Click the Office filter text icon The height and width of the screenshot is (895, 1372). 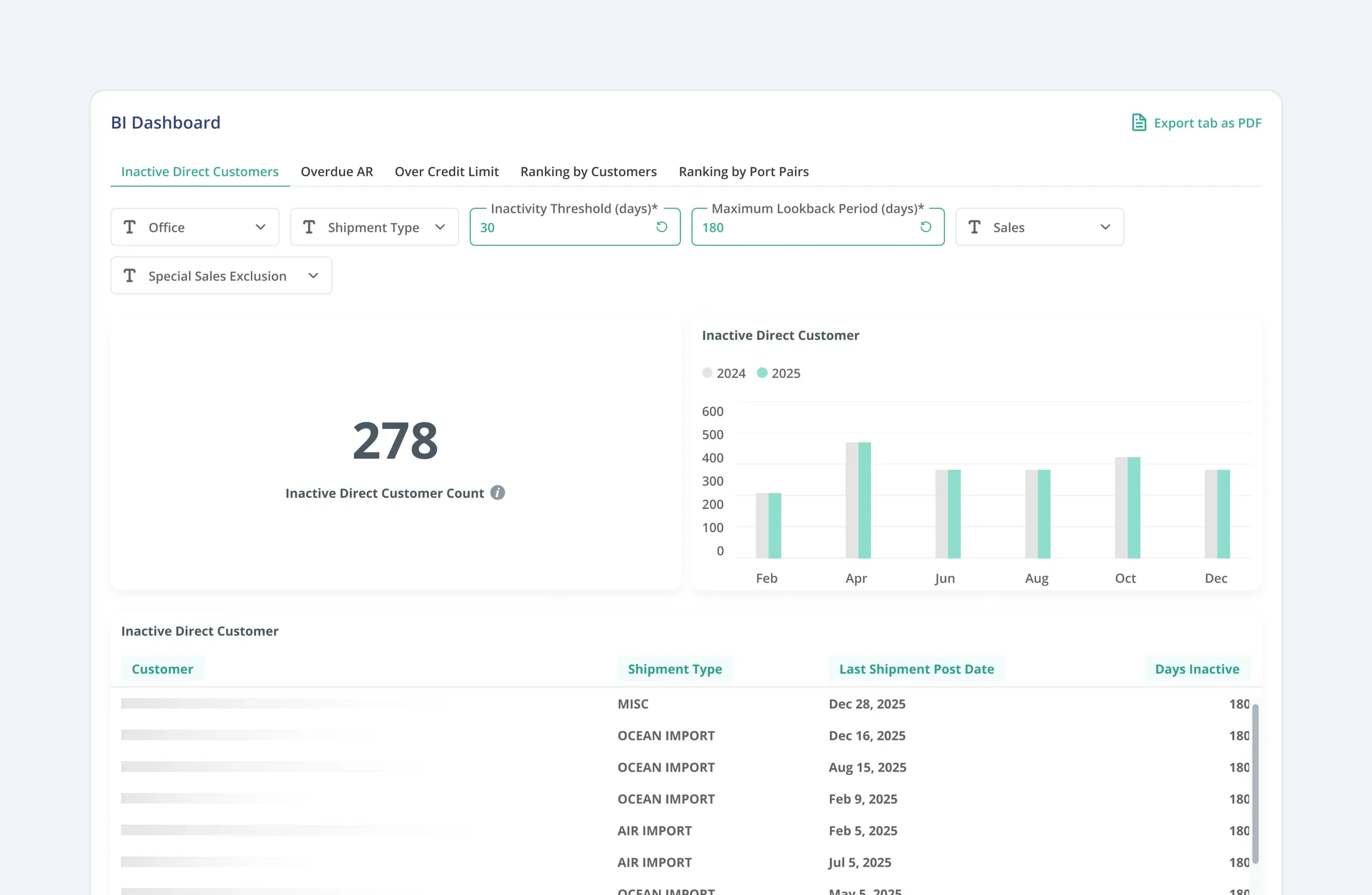130,227
